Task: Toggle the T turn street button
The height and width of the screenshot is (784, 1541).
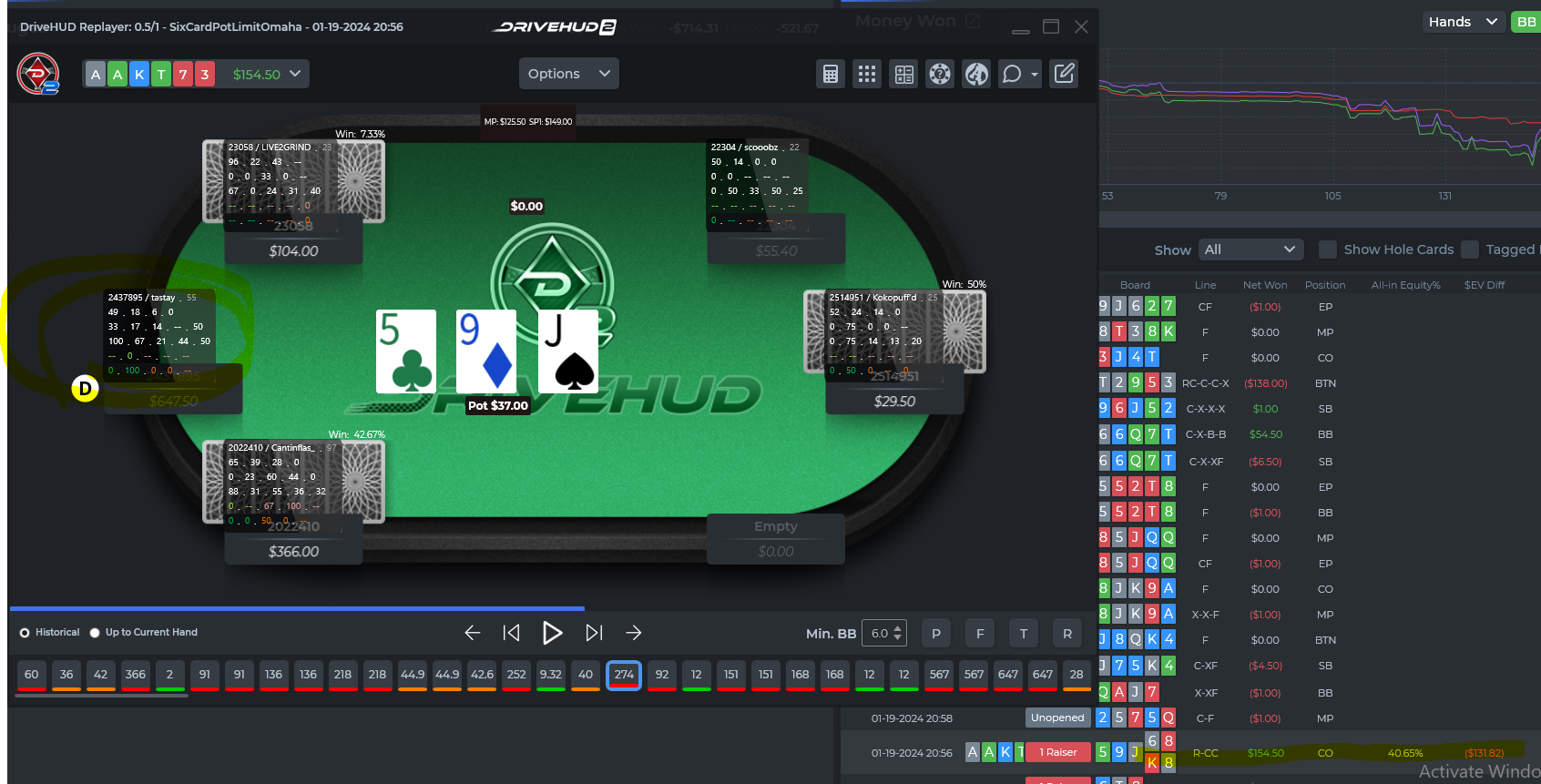Action: (1024, 633)
